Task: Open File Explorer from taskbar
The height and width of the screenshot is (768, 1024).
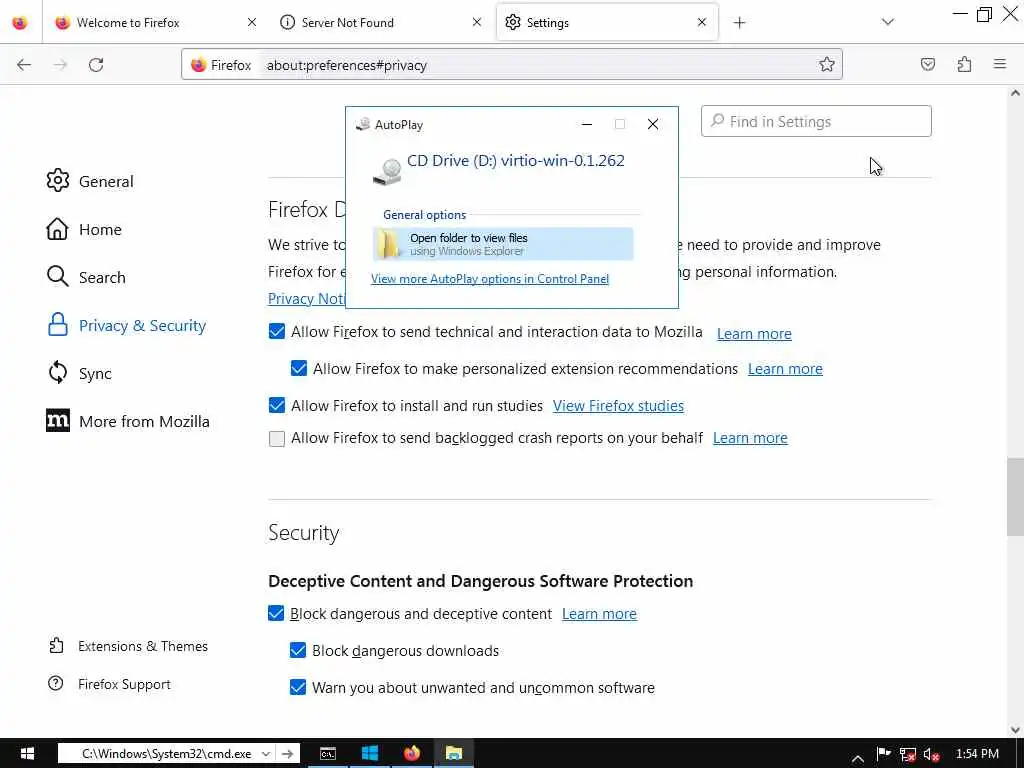Action: click(454, 754)
